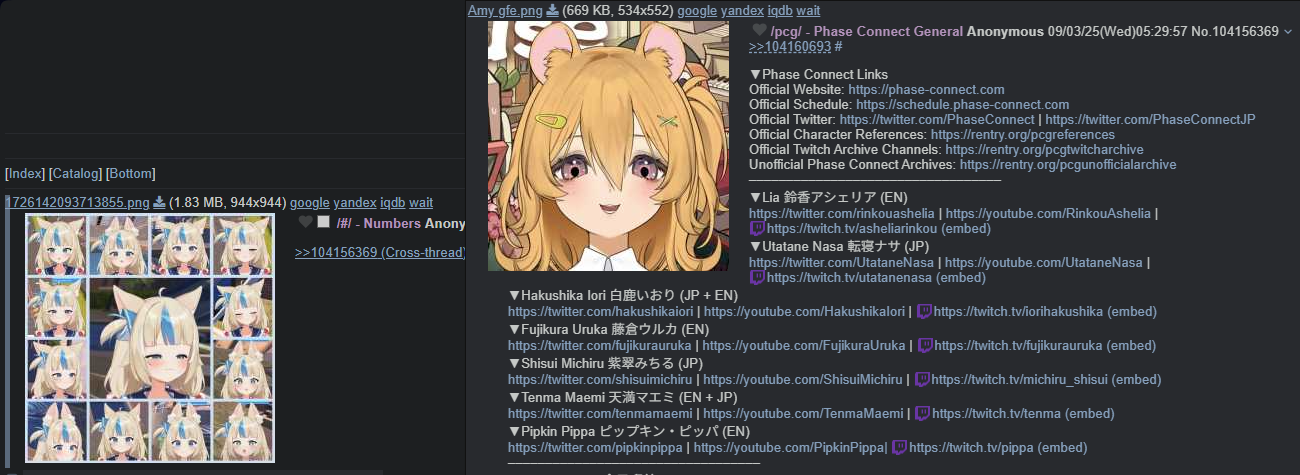Click embed for twitch.tv/tenma
Viewport: 1300px width, 475px height.
click(x=1088, y=413)
